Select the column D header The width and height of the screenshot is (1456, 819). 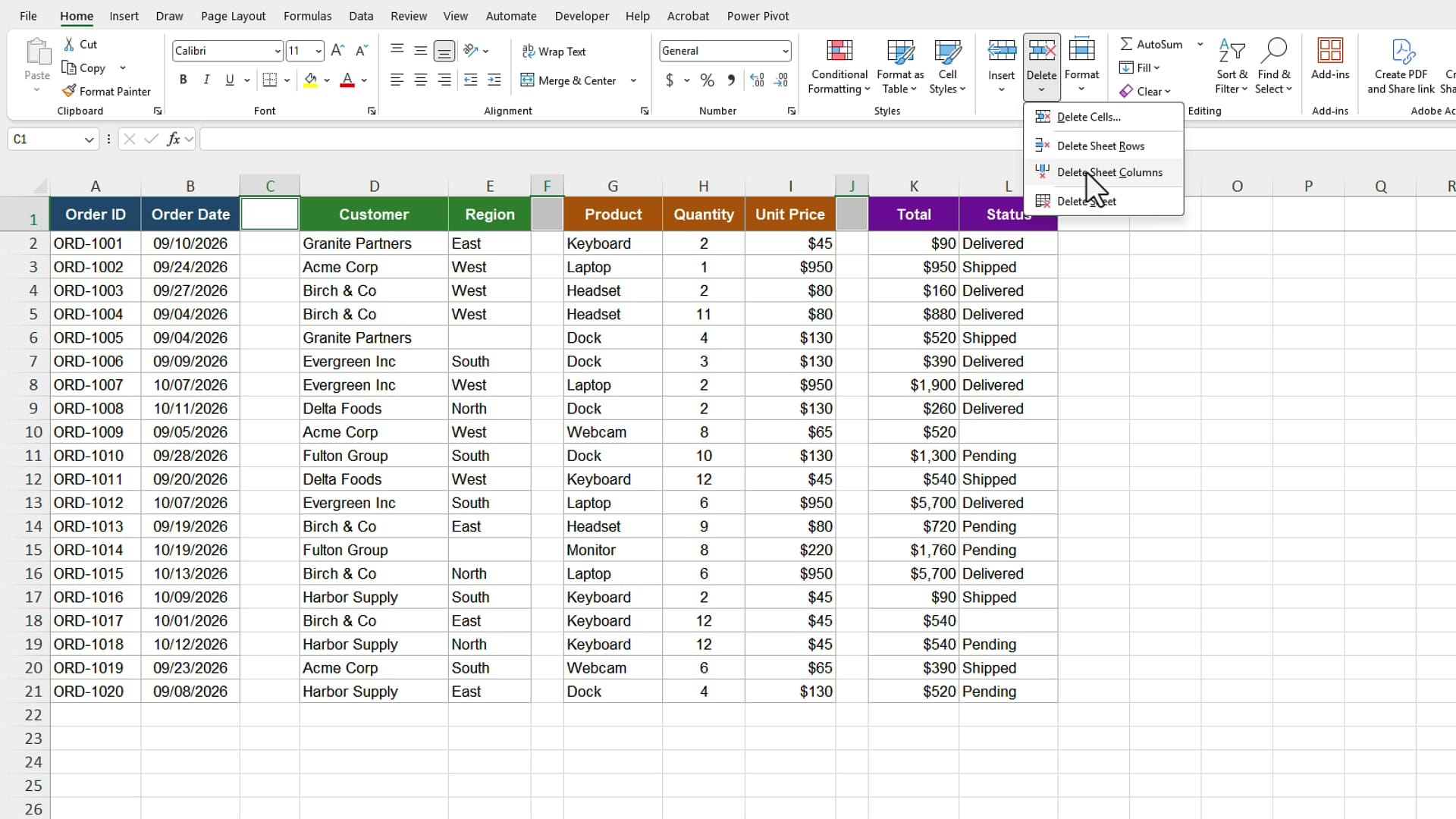pyautogui.click(x=374, y=186)
